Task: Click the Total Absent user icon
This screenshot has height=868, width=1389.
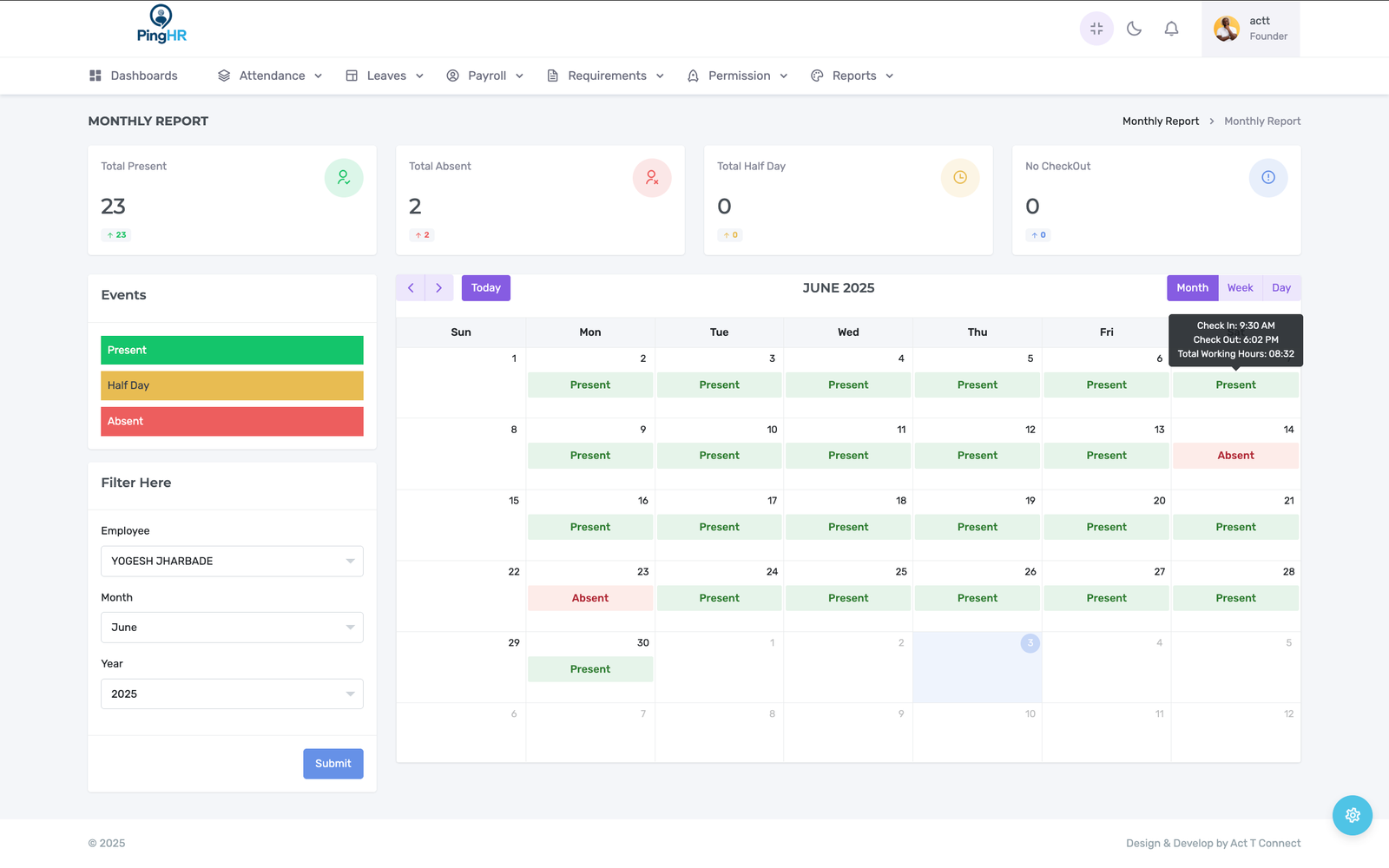Action: click(x=651, y=178)
